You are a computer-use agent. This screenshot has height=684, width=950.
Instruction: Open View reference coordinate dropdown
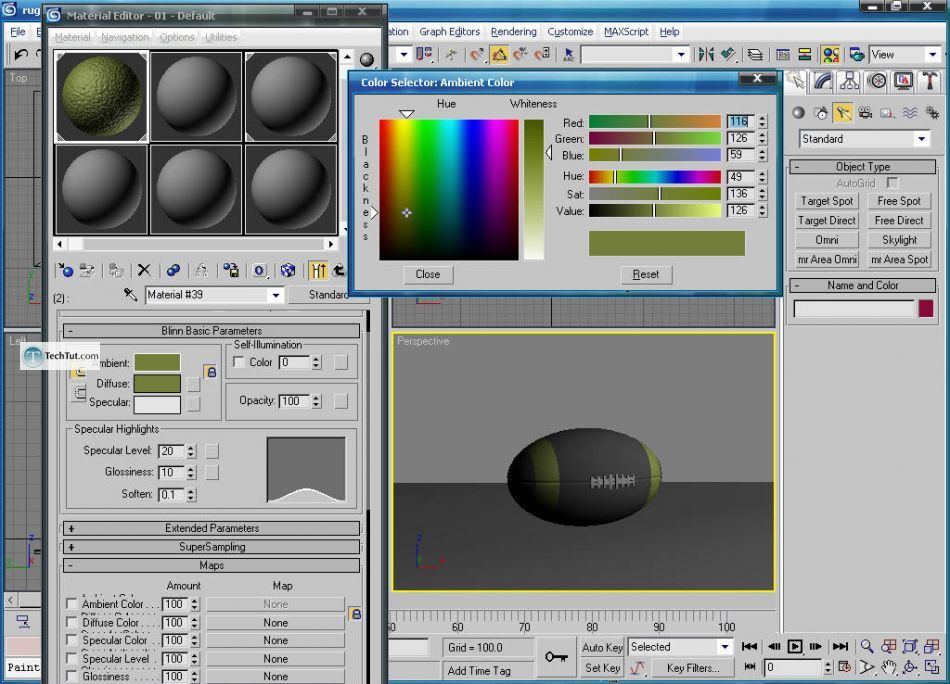932,55
